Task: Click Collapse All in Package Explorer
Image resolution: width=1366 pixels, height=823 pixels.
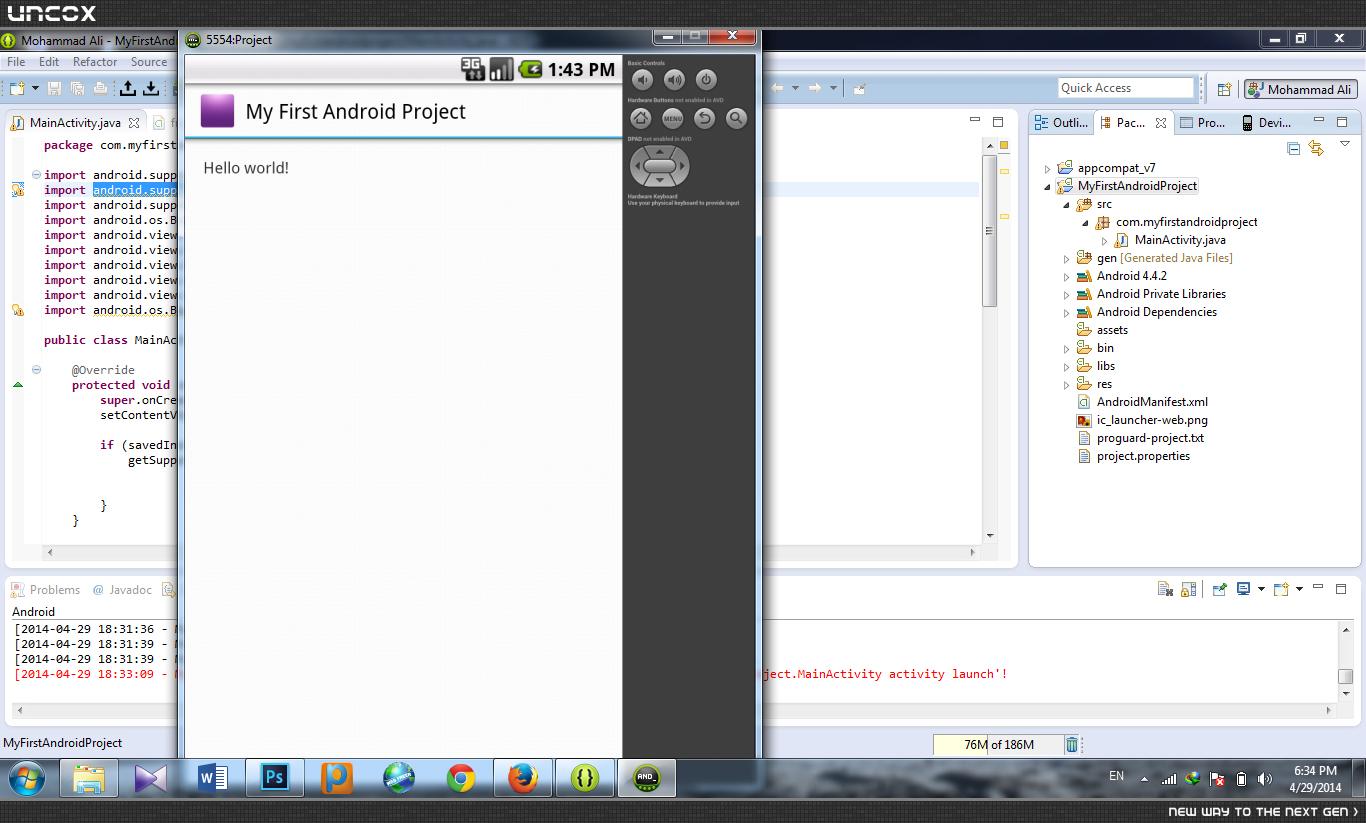Action: click(x=1293, y=148)
